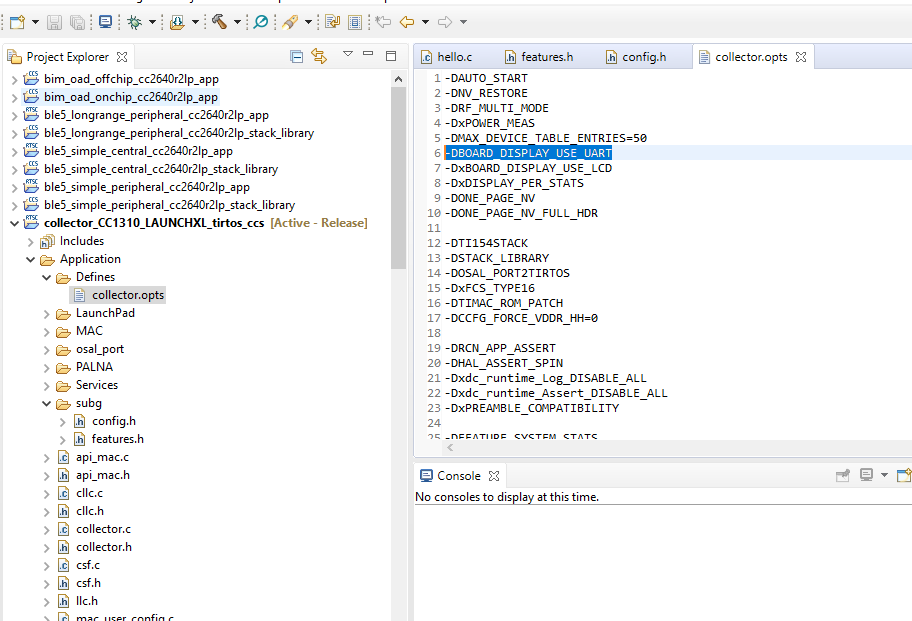The height and width of the screenshot is (621, 912).
Task: Click the Skip All Breakpoints icon
Action: point(260,21)
